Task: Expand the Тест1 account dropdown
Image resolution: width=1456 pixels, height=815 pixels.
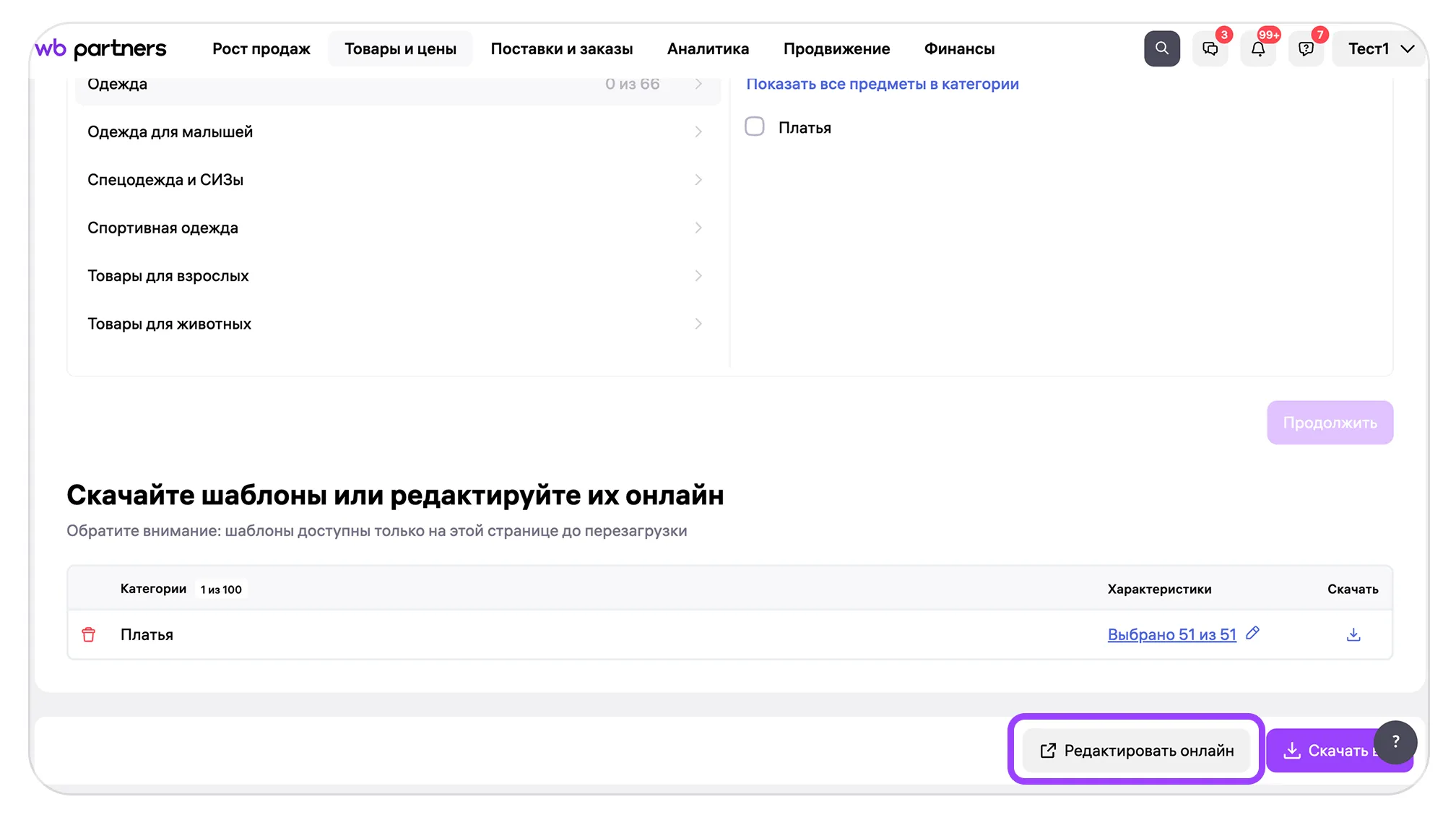Action: [x=1379, y=48]
